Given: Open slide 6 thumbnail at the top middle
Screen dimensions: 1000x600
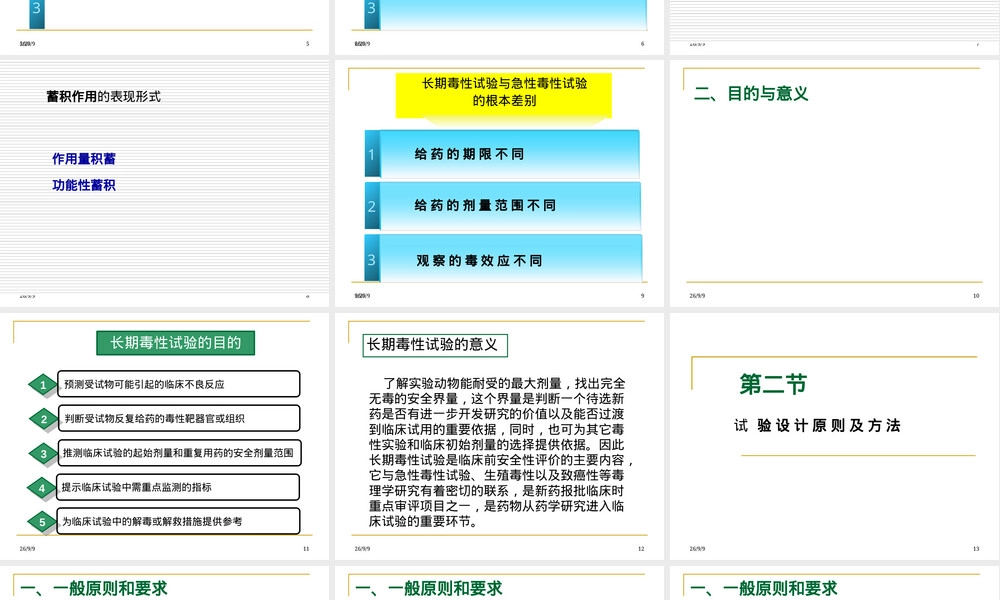Looking at the screenshot, I should [499, 27].
